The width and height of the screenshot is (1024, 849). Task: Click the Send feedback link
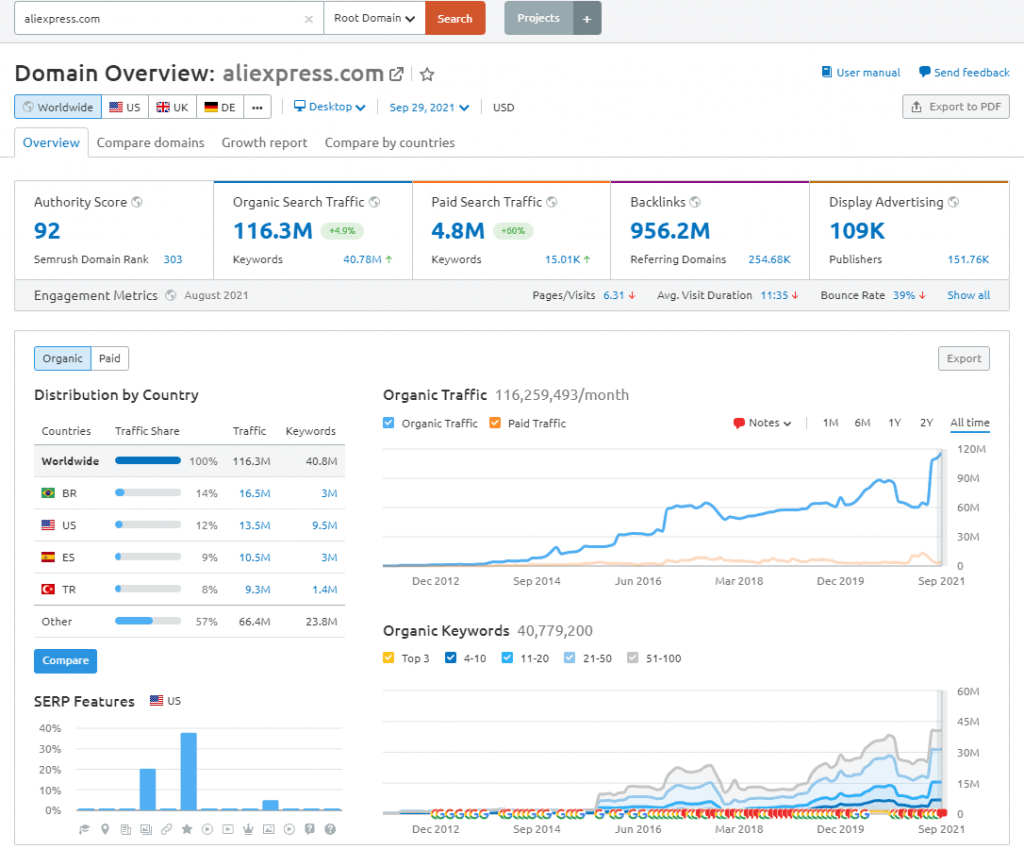tap(964, 72)
